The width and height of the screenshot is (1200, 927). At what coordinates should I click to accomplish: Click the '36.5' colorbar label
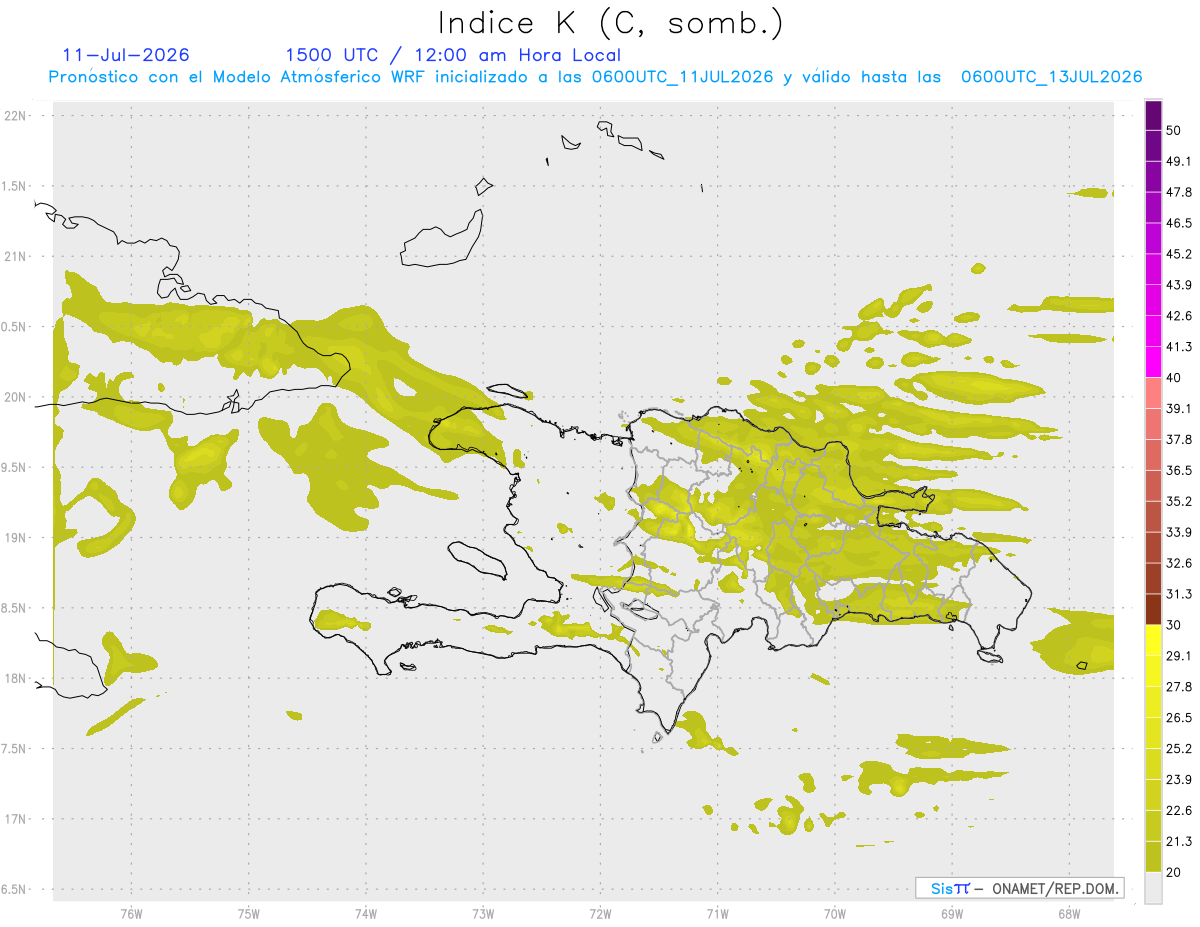pos(1179,470)
